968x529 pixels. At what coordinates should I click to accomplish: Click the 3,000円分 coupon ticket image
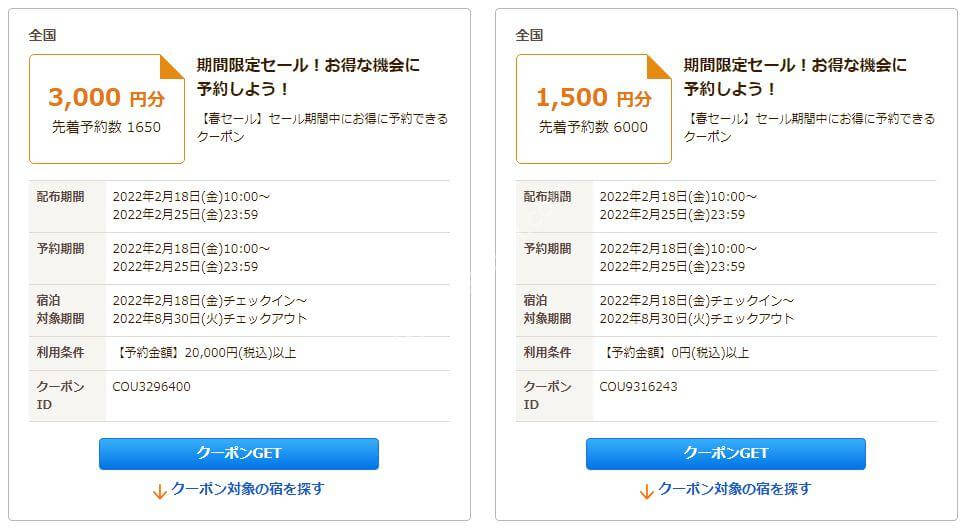[107, 109]
